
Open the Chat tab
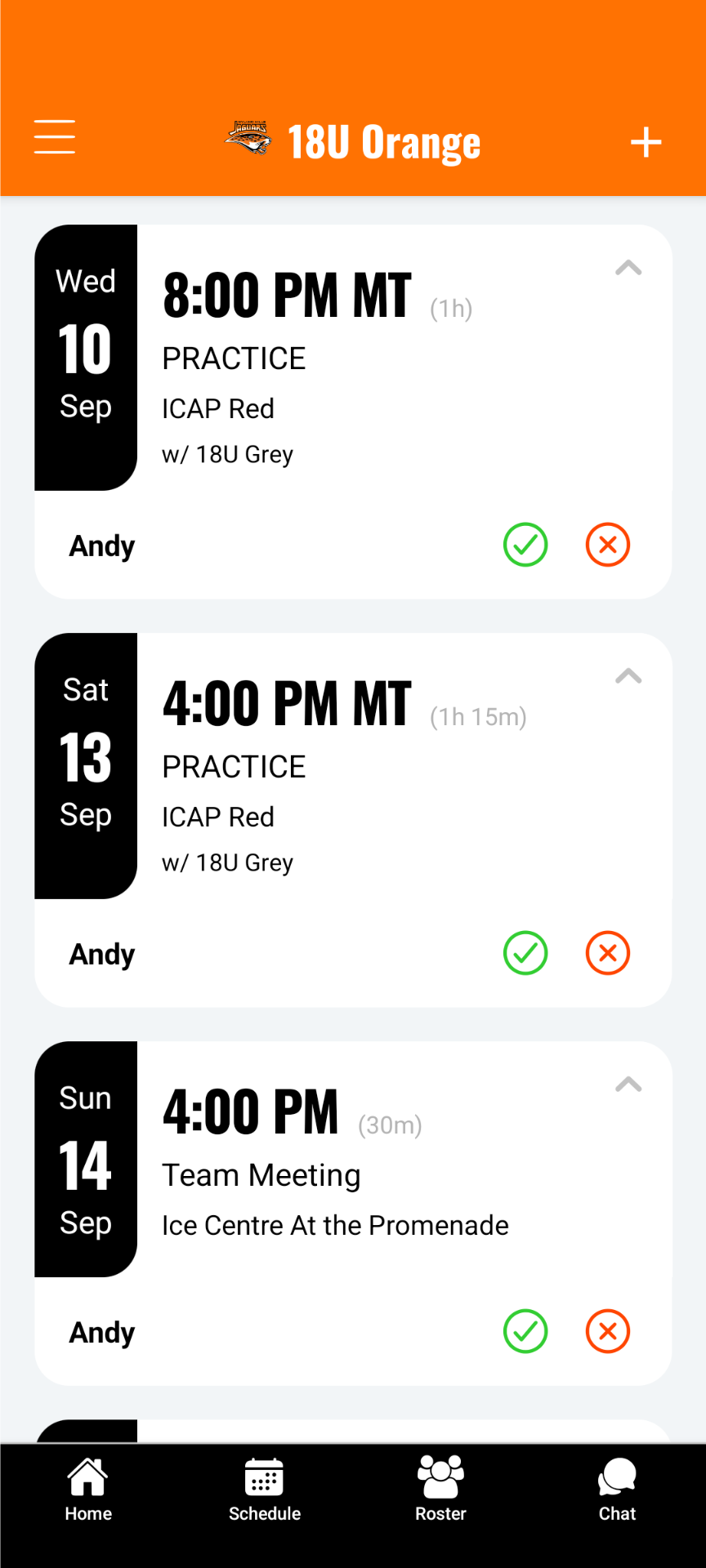617,1490
